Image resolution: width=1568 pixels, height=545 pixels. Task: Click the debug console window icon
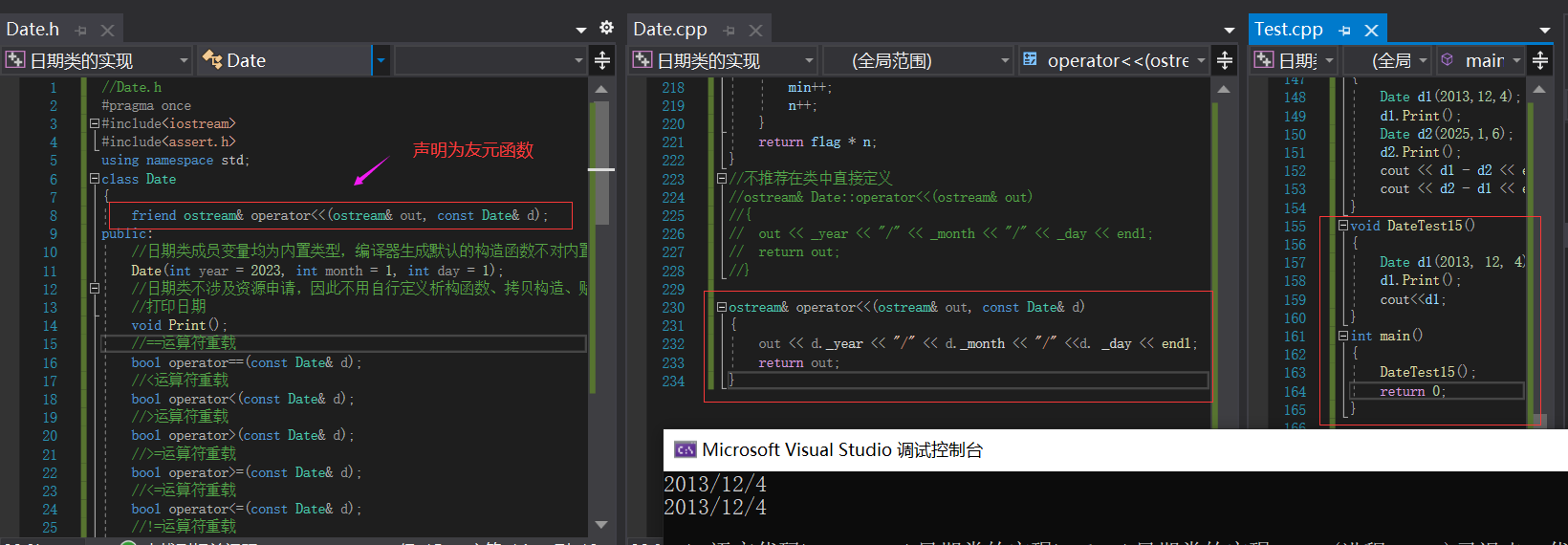pos(685,449)
